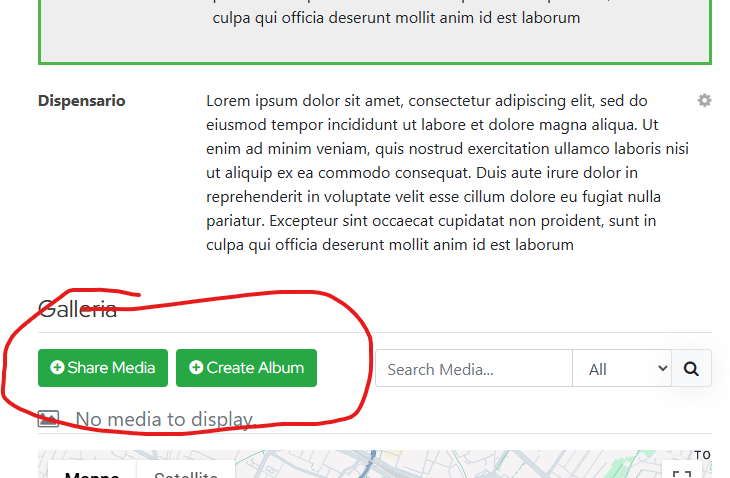Click the Dispensario field label
730x478 pixels.
point(82,101)
